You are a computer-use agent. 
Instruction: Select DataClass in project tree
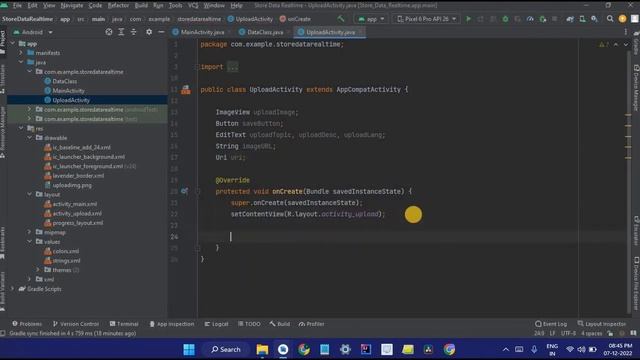[x=64, y=81]
